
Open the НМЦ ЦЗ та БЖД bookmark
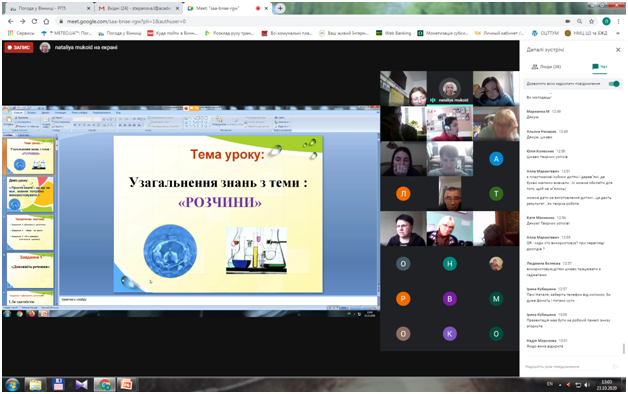pos(586,33)
